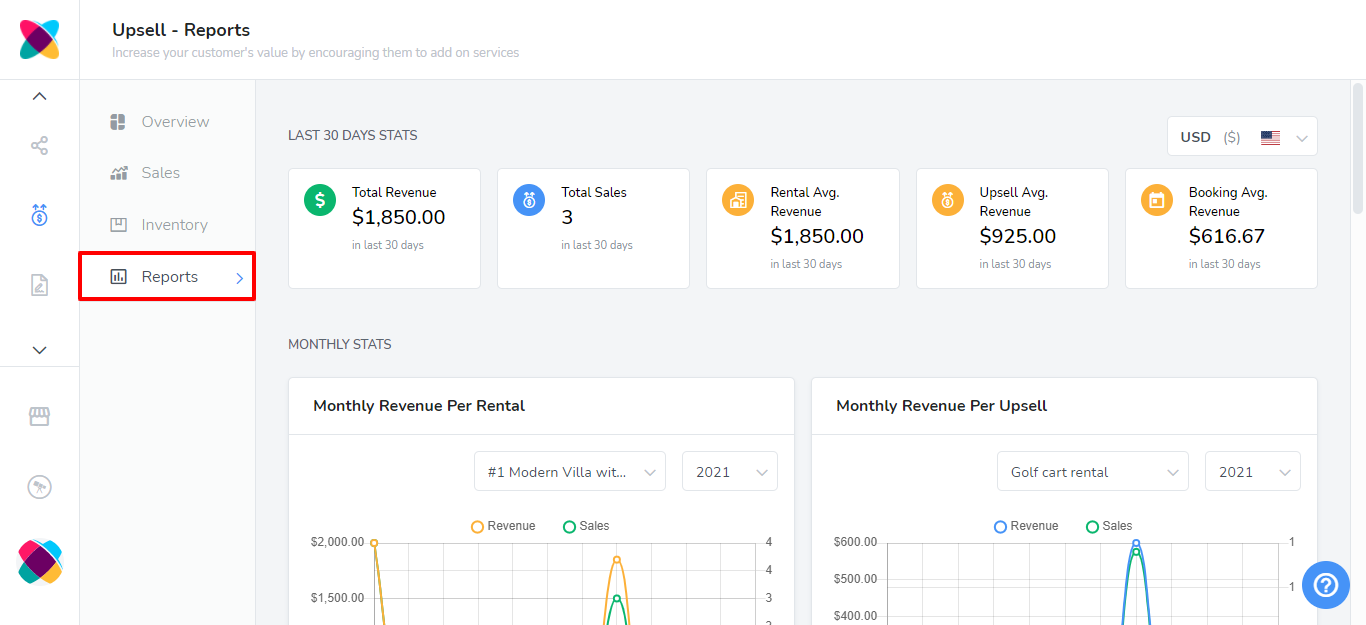Toggle Revenue legend in rental chart
The image size is (1366, 625).
point(503,526)
